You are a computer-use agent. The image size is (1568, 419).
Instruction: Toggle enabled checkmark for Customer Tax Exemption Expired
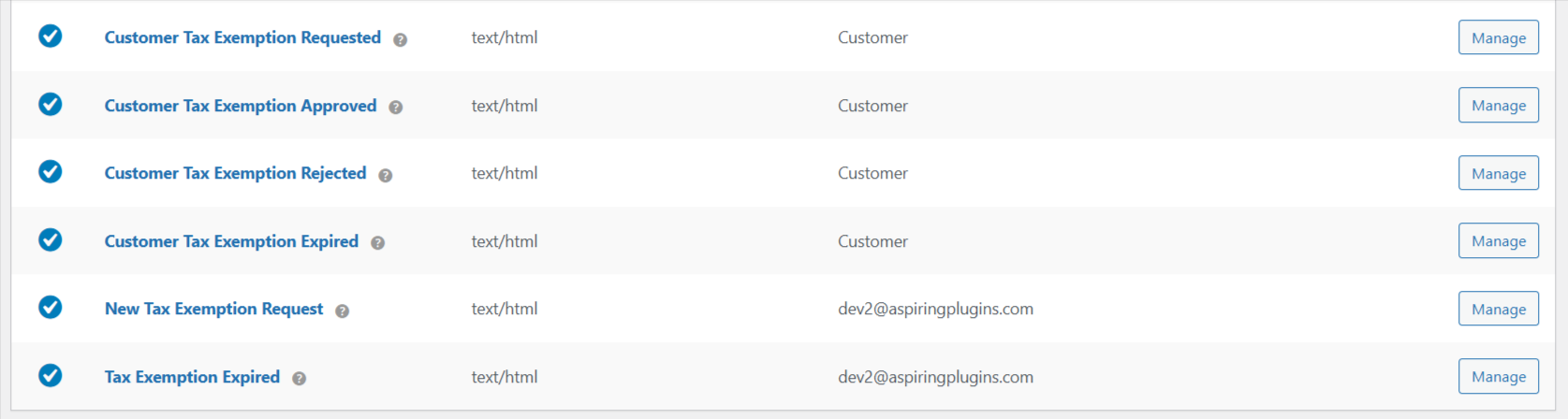[51, 240]
